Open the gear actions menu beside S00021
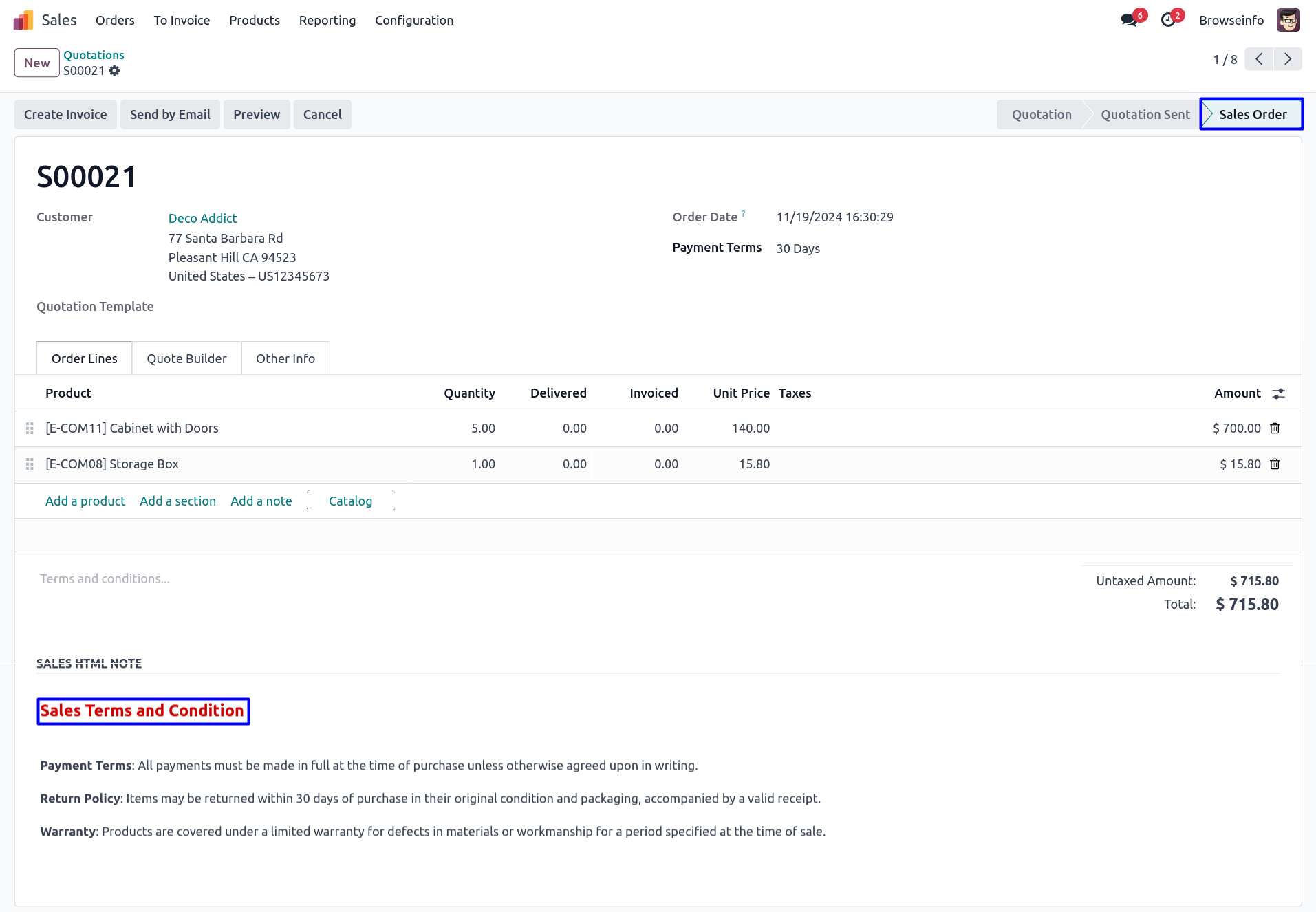 [114, 71]
